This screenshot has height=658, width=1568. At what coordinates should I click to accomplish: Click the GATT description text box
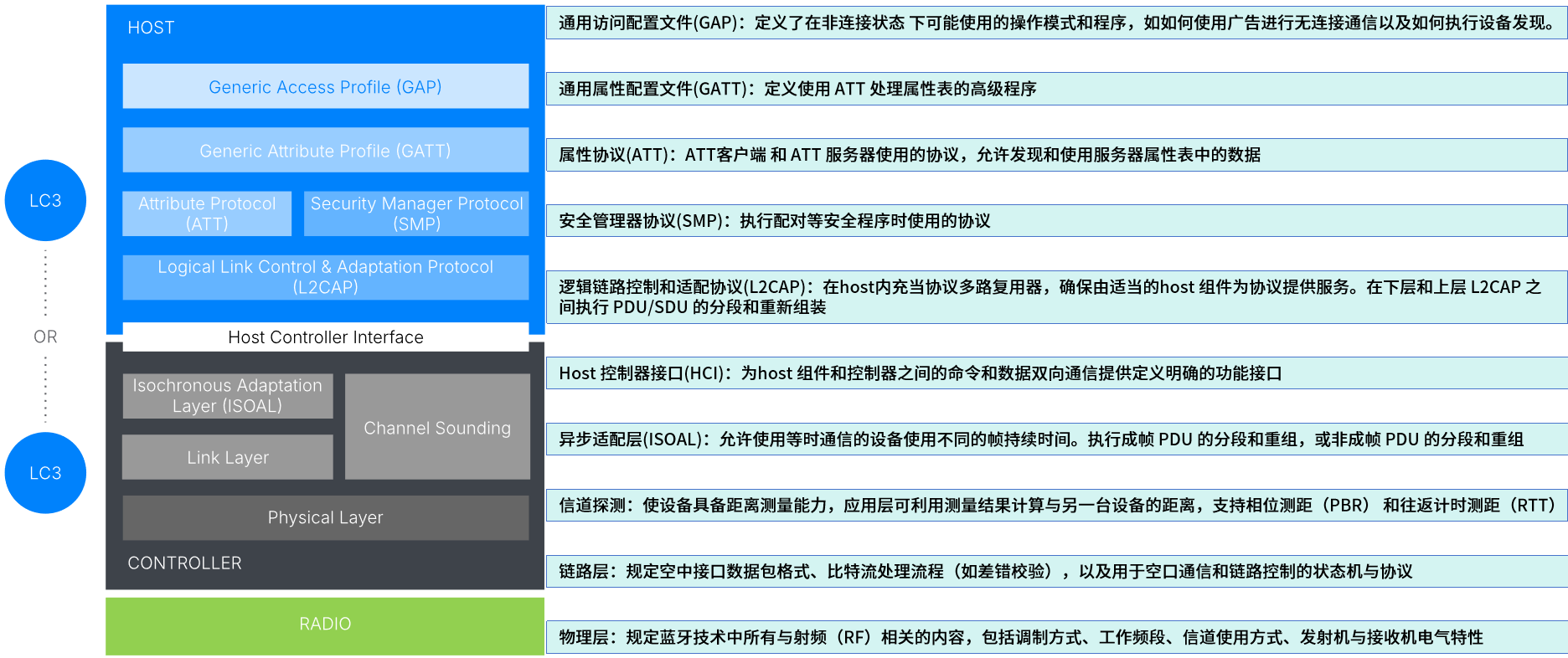click(x=1056, y=89)
